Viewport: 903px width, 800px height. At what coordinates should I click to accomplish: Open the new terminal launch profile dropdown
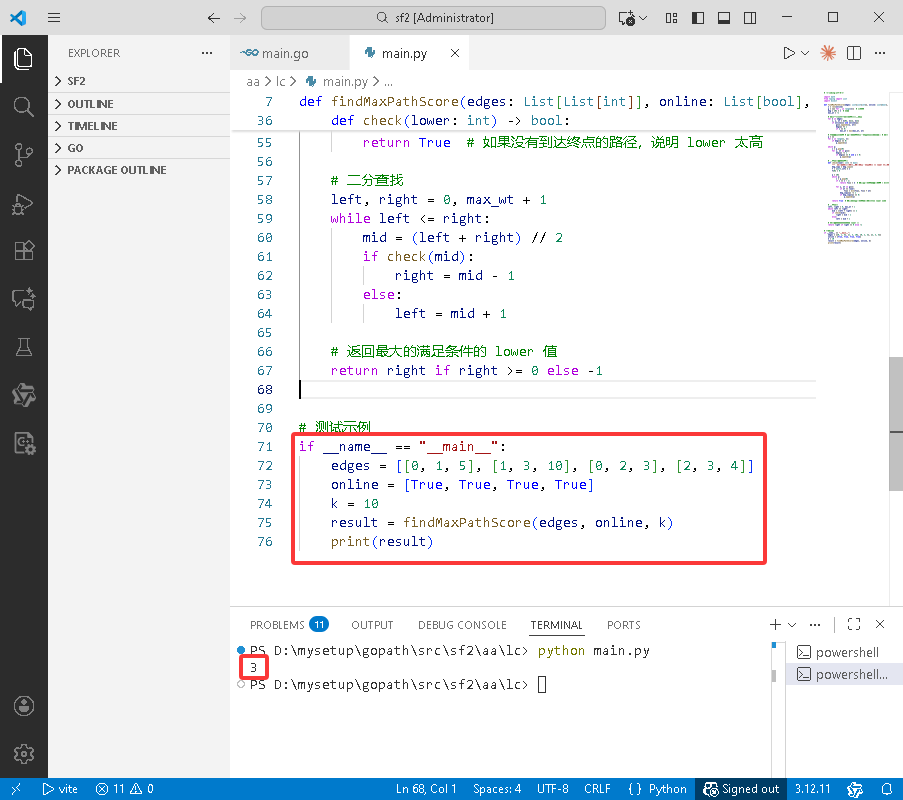(x=792, y=624)
